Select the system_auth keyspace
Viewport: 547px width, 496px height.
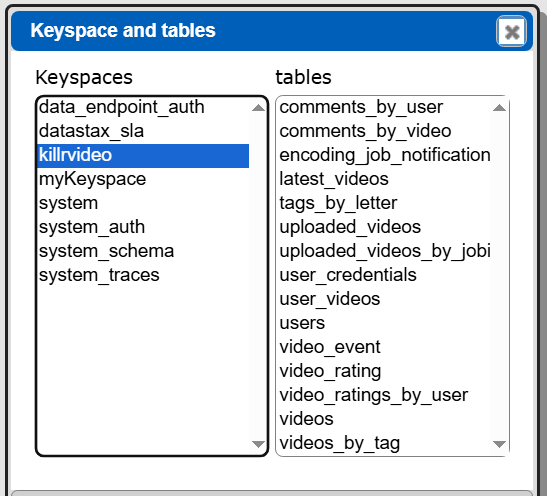tap(143, 227)
